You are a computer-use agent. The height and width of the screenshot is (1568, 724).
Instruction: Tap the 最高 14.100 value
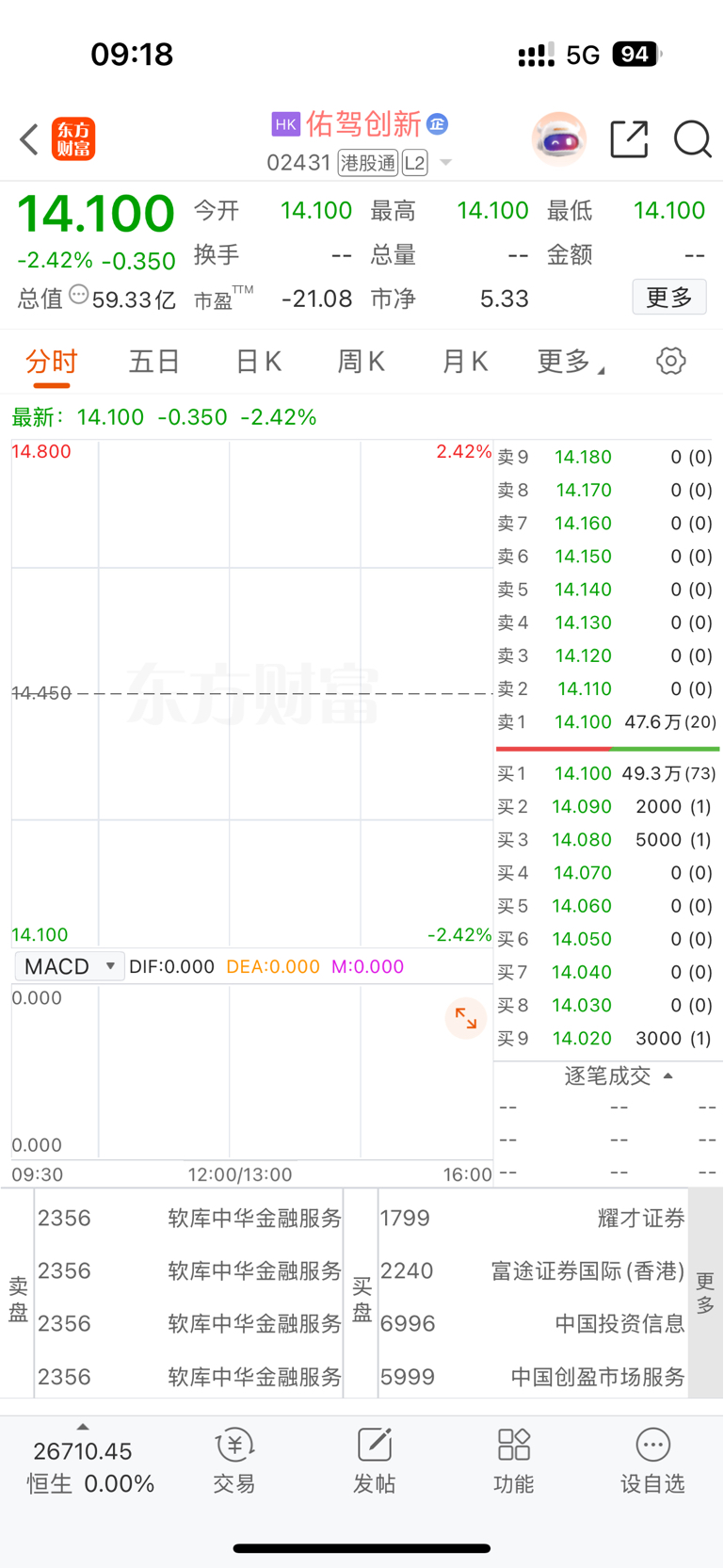[492, 210]
